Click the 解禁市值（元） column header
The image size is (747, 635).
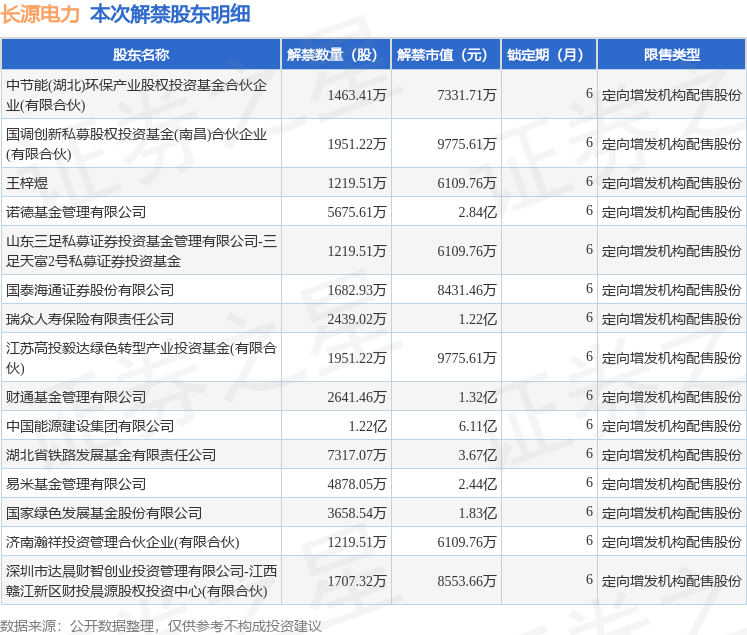click(446, 55)
